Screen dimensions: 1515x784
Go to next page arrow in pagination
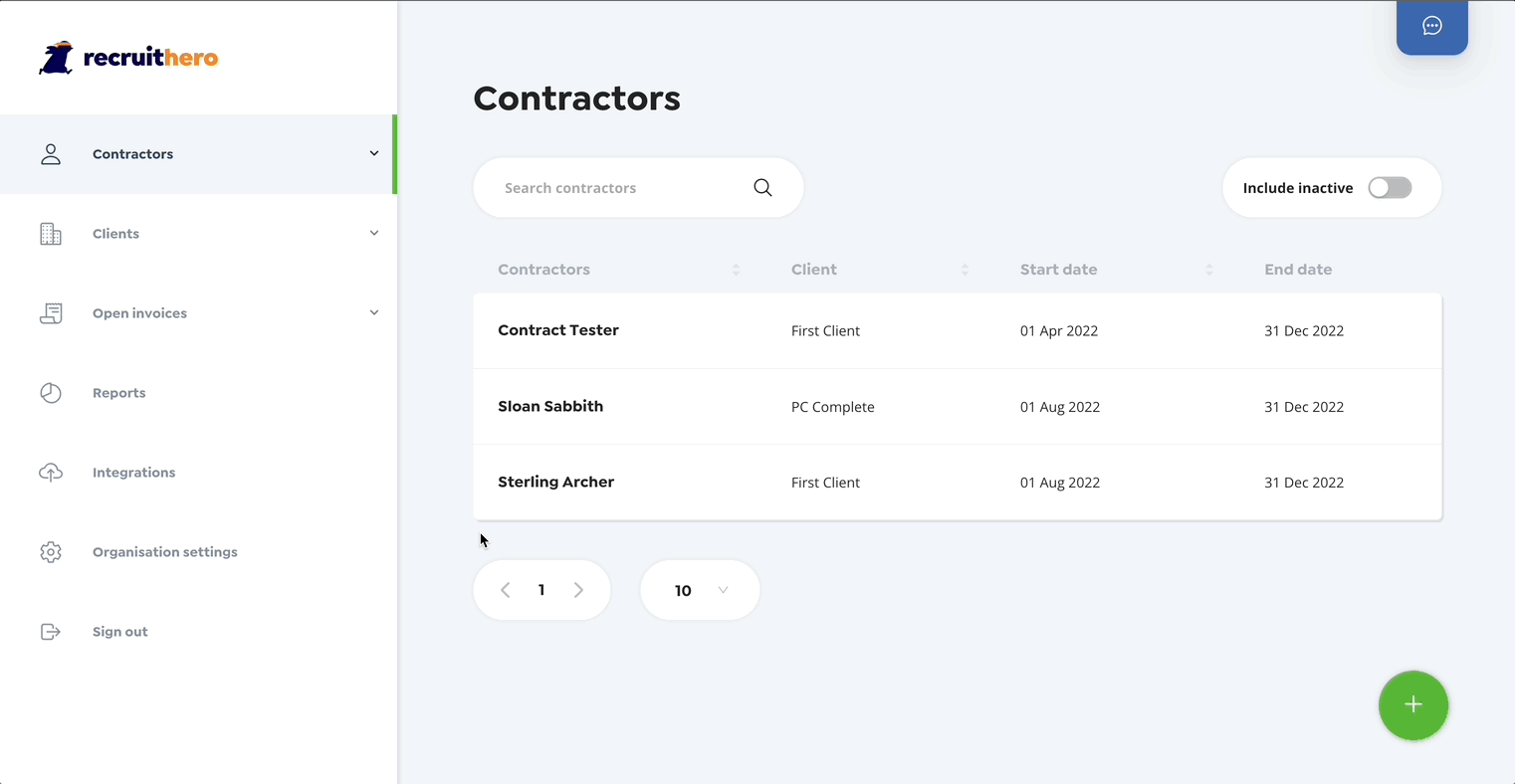578,590
